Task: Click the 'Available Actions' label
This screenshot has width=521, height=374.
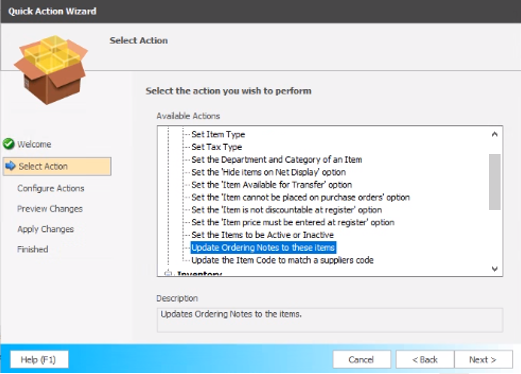Action: (x=188, y=116)
